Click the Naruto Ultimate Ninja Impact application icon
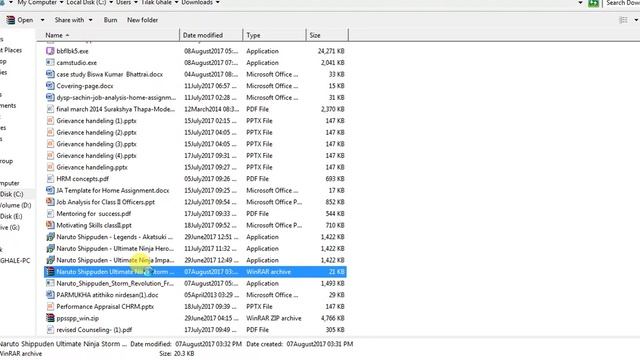The image size is (640, 360). [x=50, y=260]
